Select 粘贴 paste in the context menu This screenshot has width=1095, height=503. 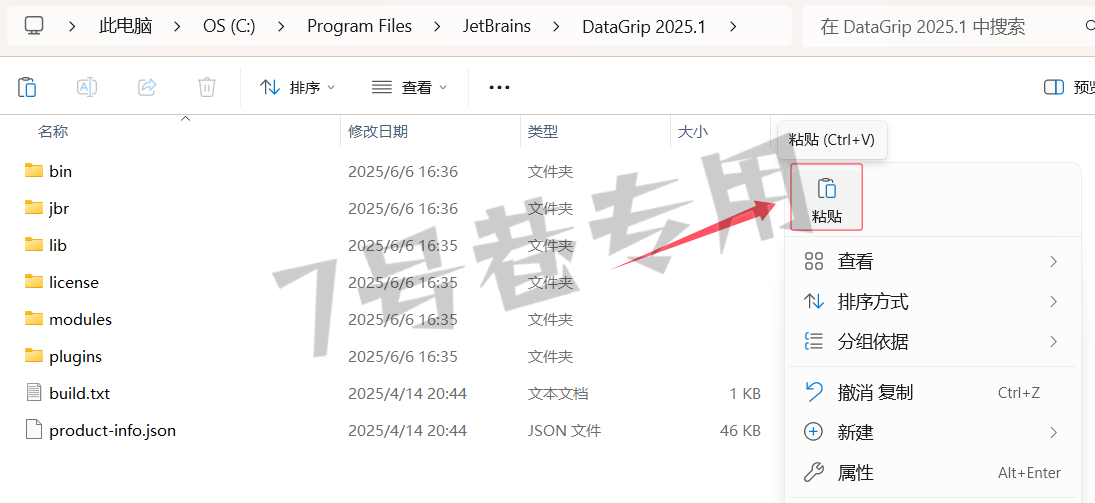(827, 197)
